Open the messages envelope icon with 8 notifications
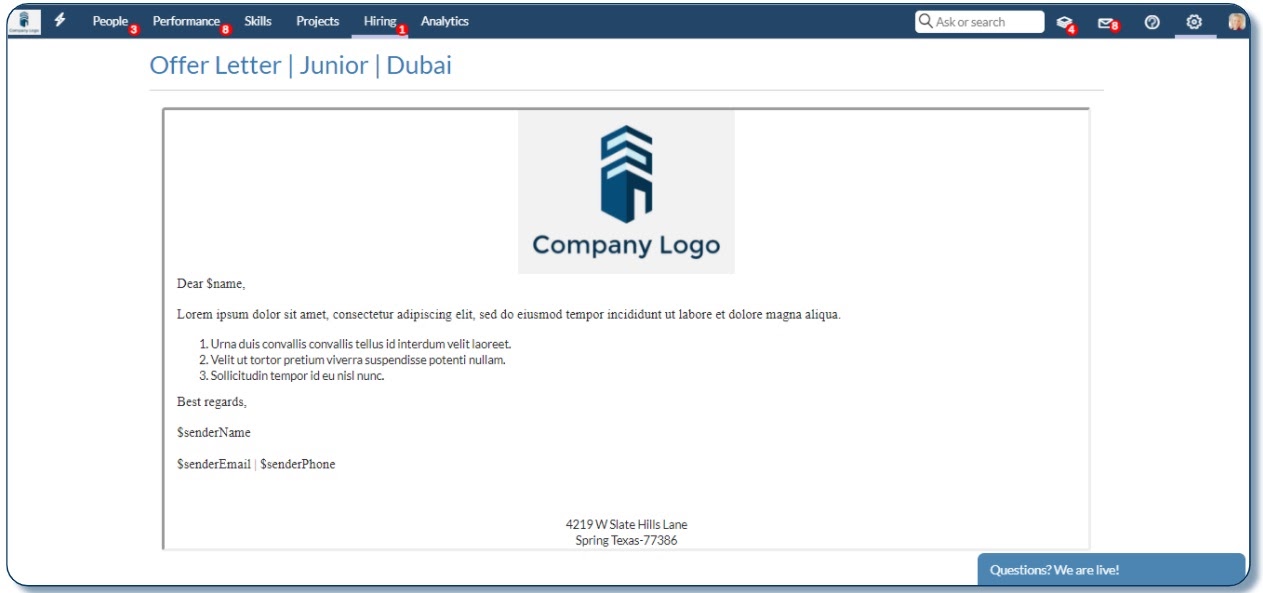The image size is (1263, 593). pos(1105,21)
